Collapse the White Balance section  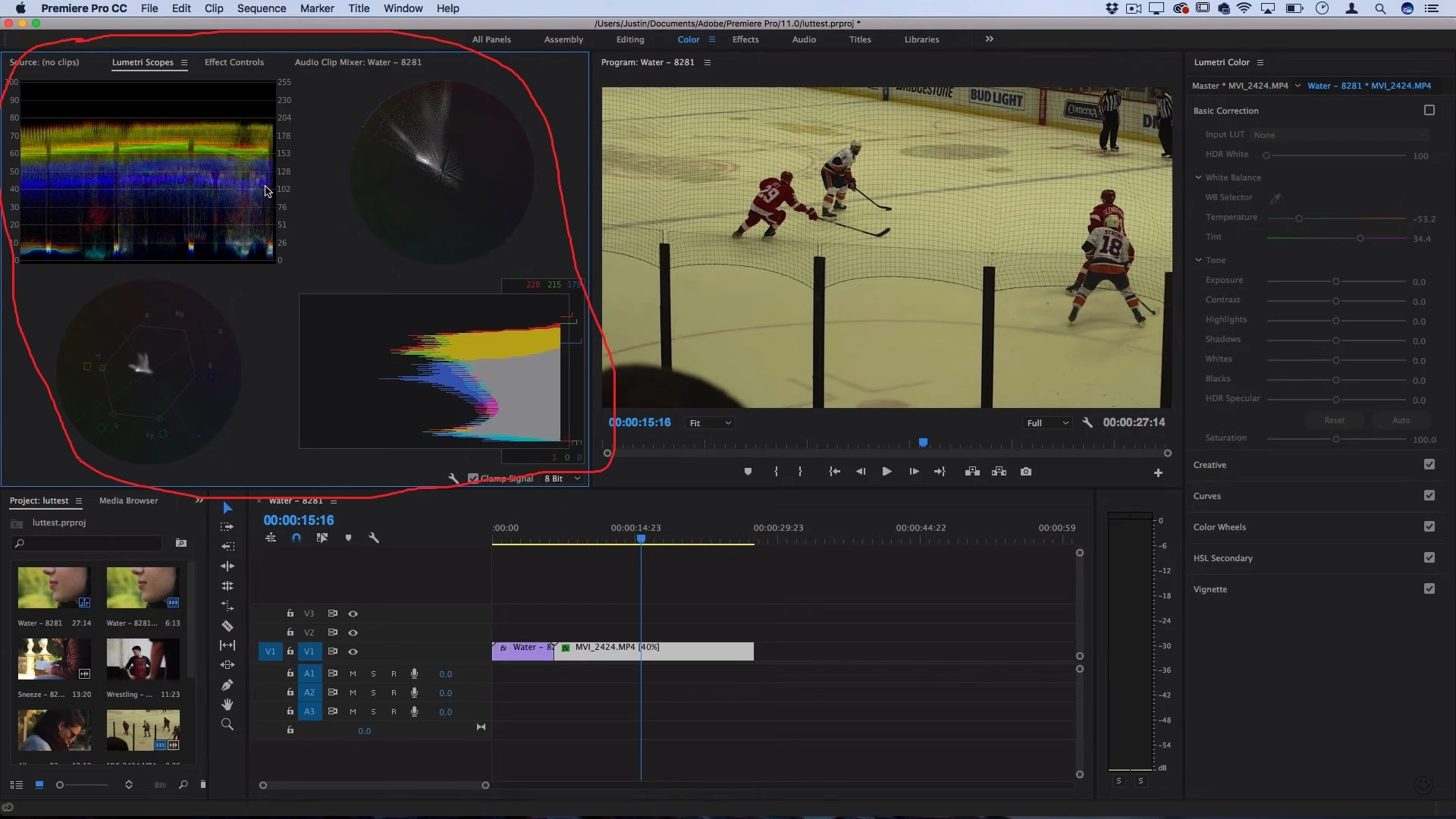tap(1198, 177)
